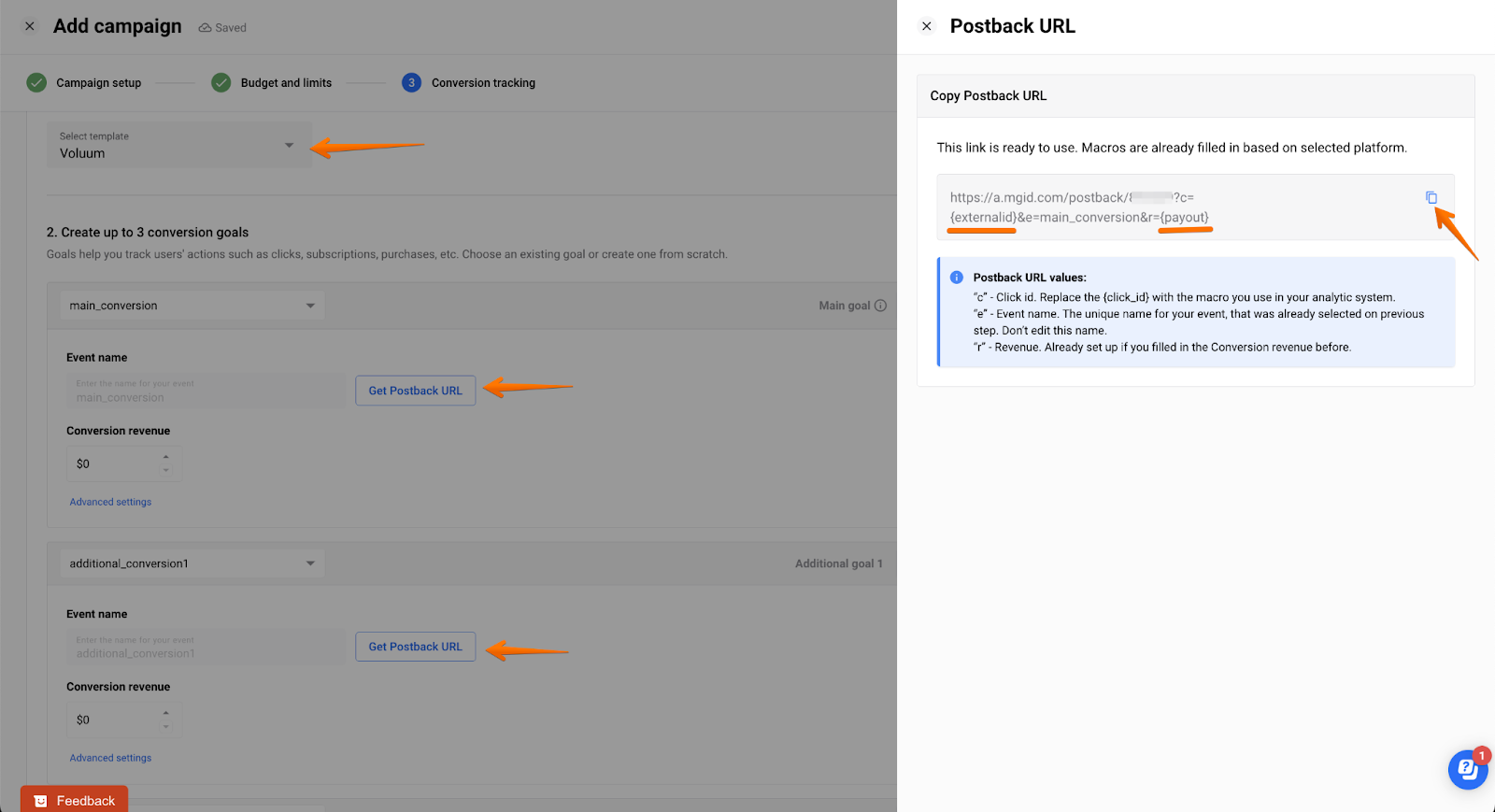Close the Postback URL panel
The image size is (1495, 812).
(927, 26)
